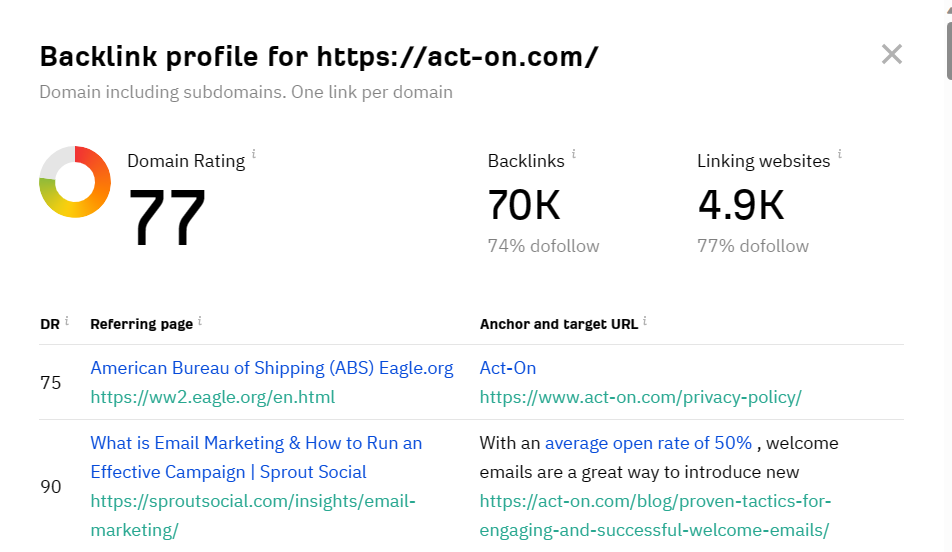Screen dimensions: 952x552
Task: Click the DR value 90 cell
Action: (50, 486)
